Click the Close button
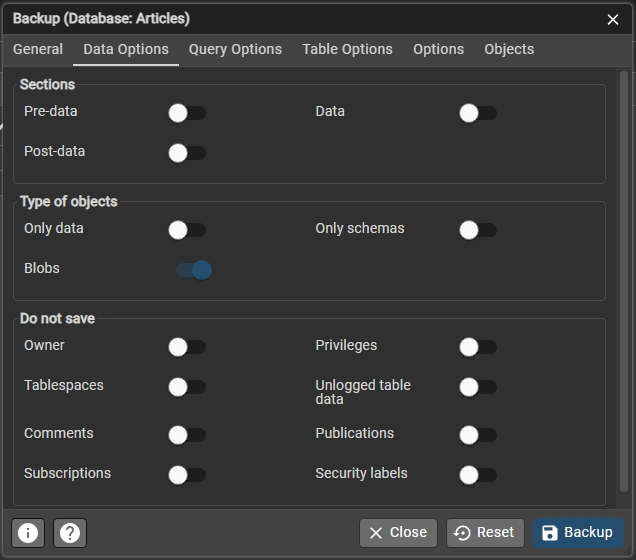The width and height of the screenshot is (636, 560). [x=398, y=533]
